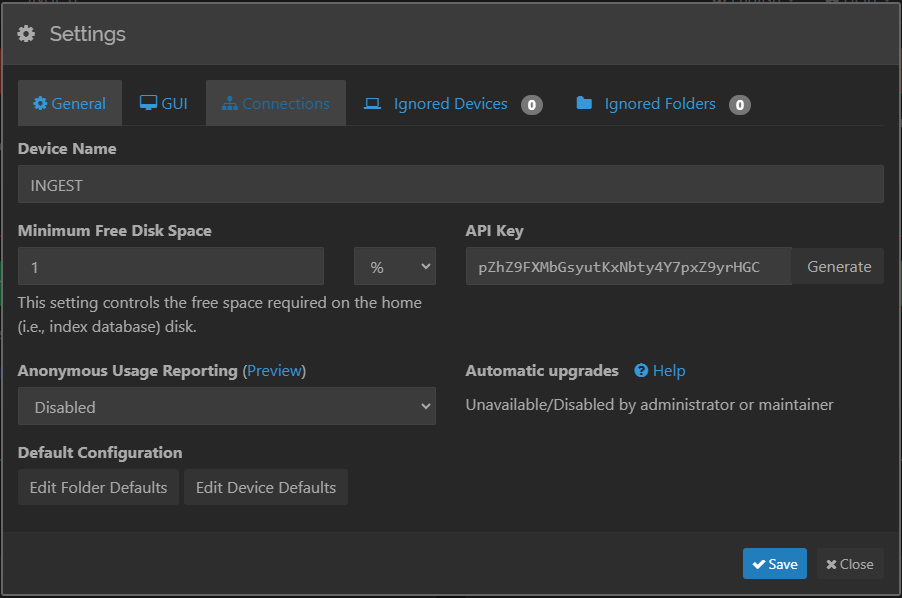The image size is (902, 598).
Task: Open Edit Device Defaults
Action: 266,487
